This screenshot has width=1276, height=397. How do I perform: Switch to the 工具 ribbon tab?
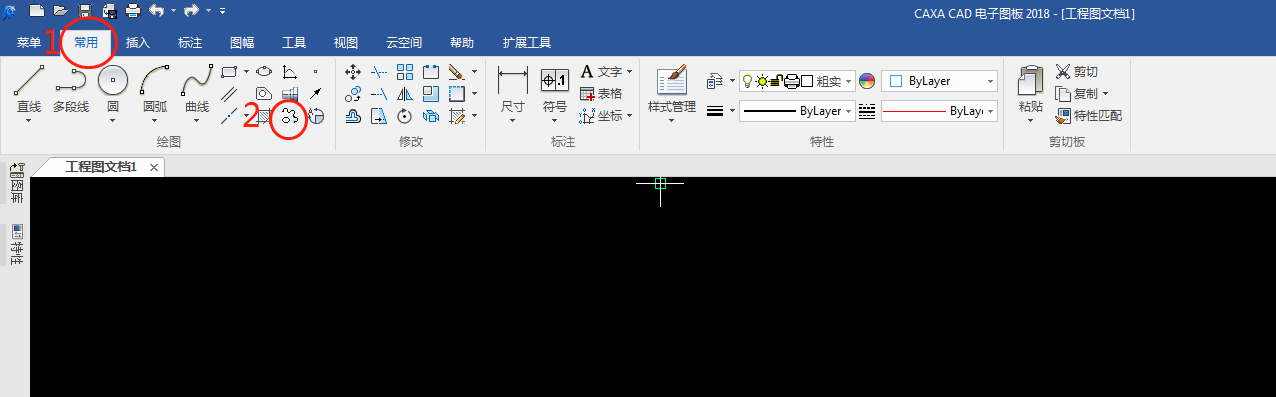click(294, 43)
